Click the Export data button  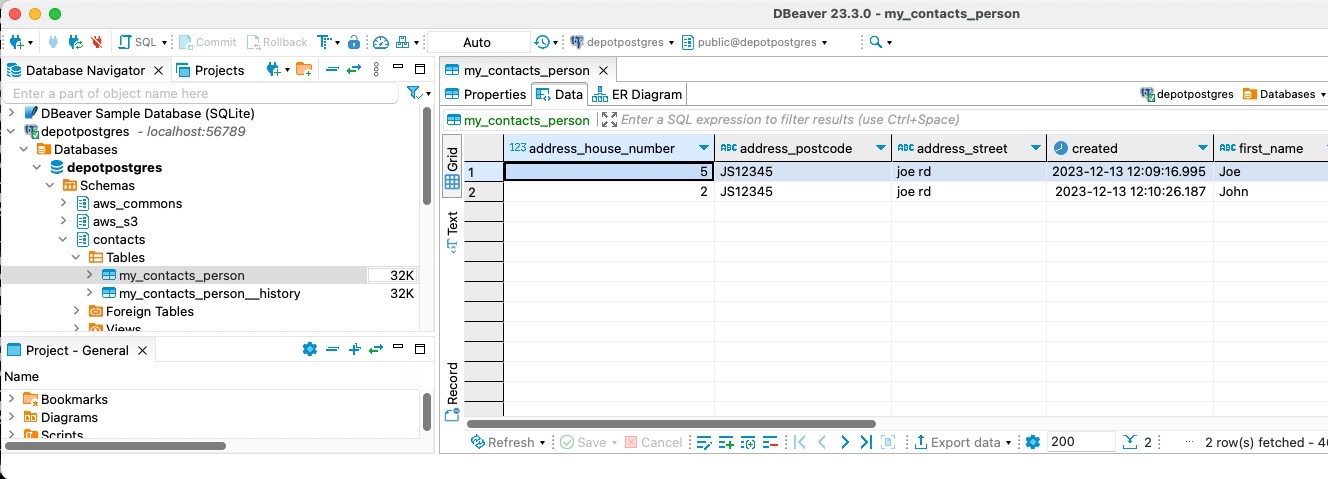[x=957, y=442]
